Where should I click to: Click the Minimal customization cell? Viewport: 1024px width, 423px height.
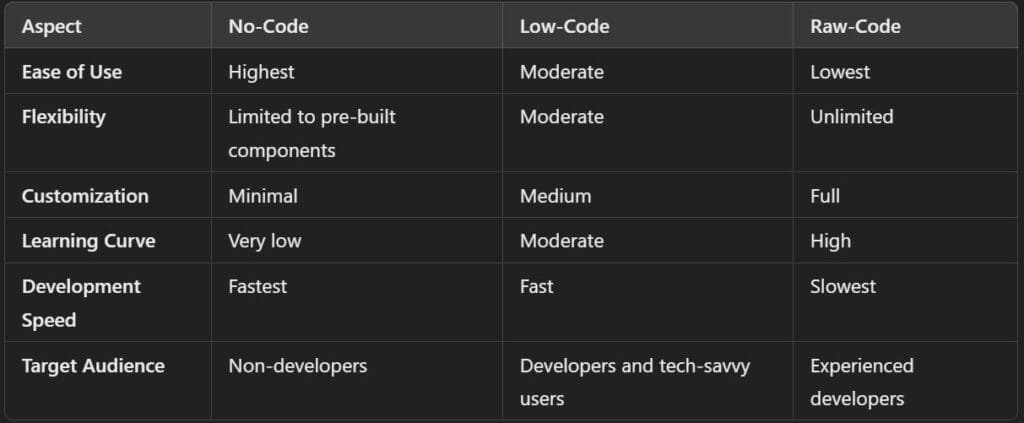coord(262,196)
